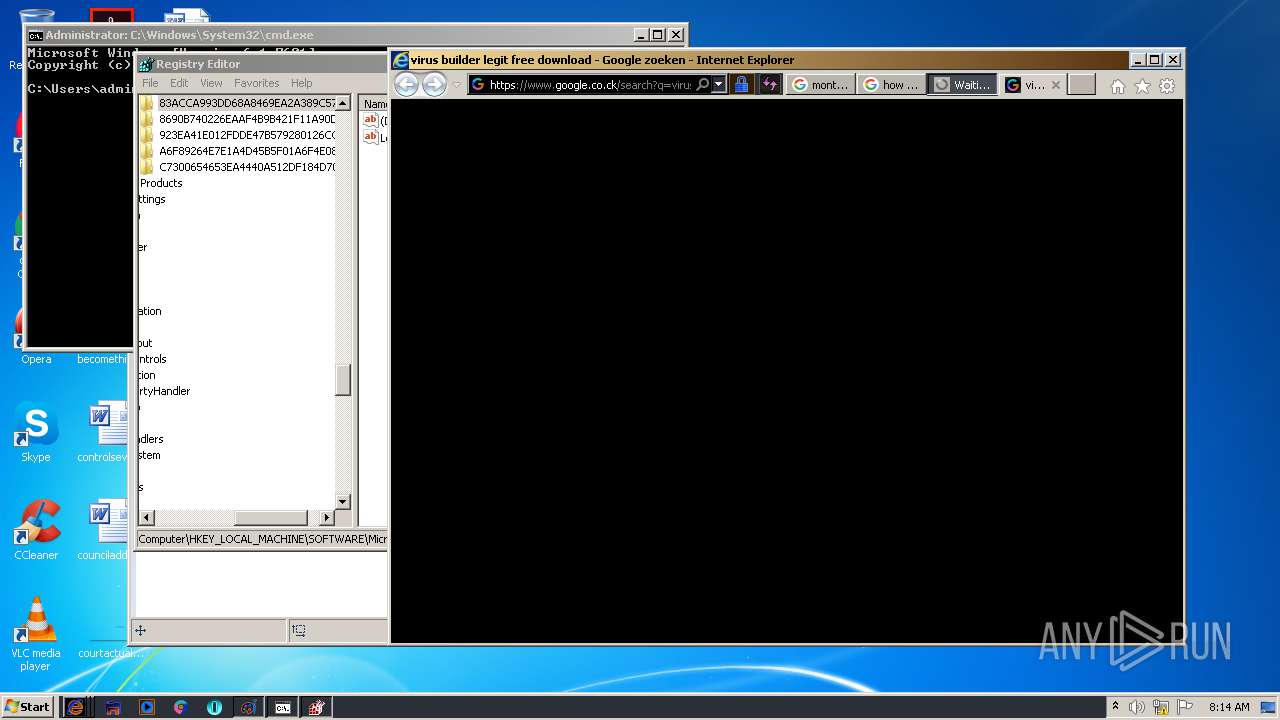Open Windows Media Player from taskbar
1280x720 pixels.
[x=147, y=707]
